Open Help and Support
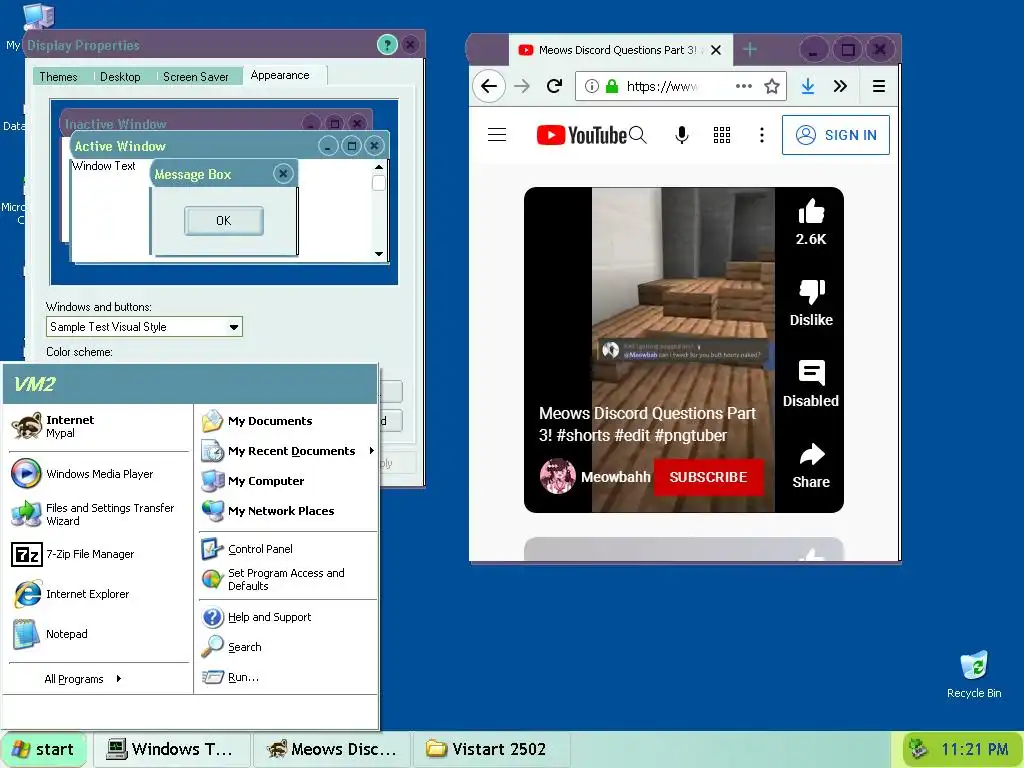Image resolution: width=1024 pixels, height=768 pixels. pos(287,617)
